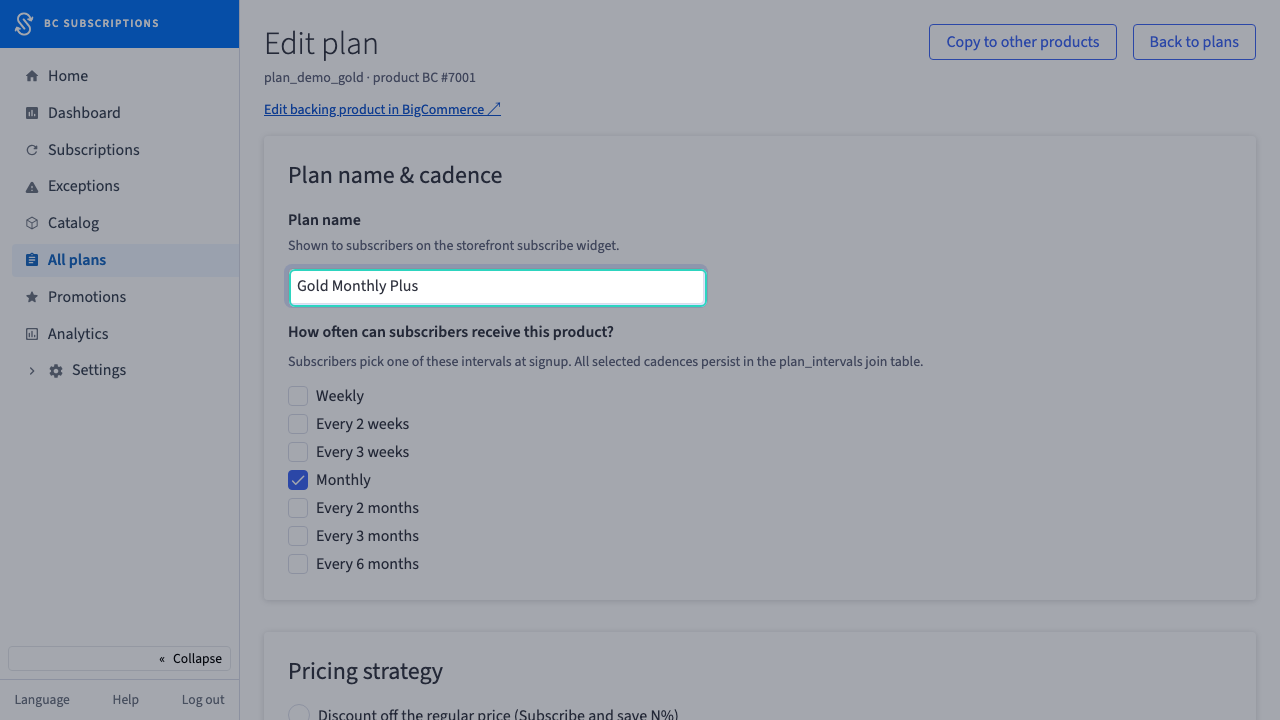Select the Discount off regular price radio
The width and height of the screenshot is (1280, 720).
(x=299, y=714)
